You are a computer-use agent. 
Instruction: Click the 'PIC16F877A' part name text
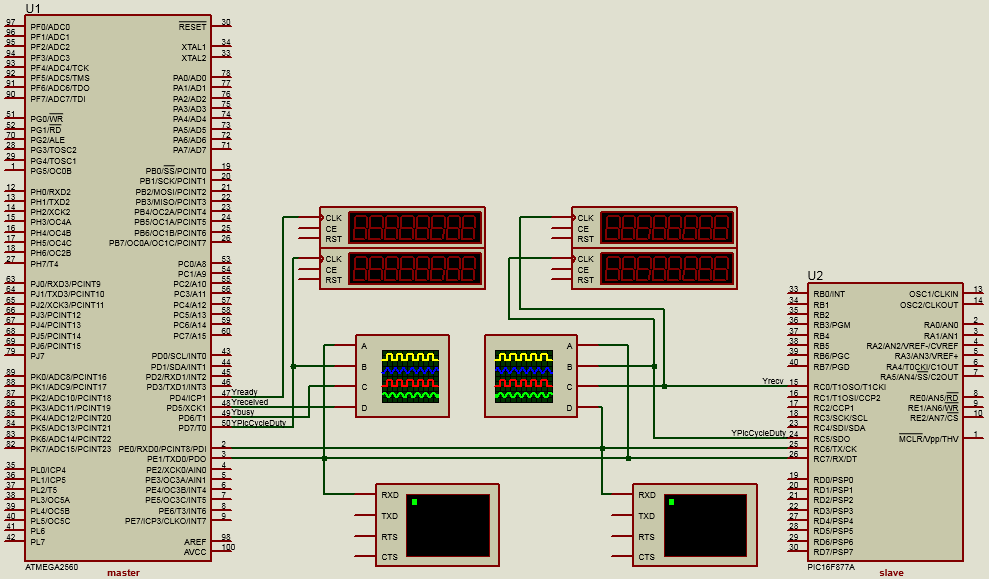click(x=831, y=567)
